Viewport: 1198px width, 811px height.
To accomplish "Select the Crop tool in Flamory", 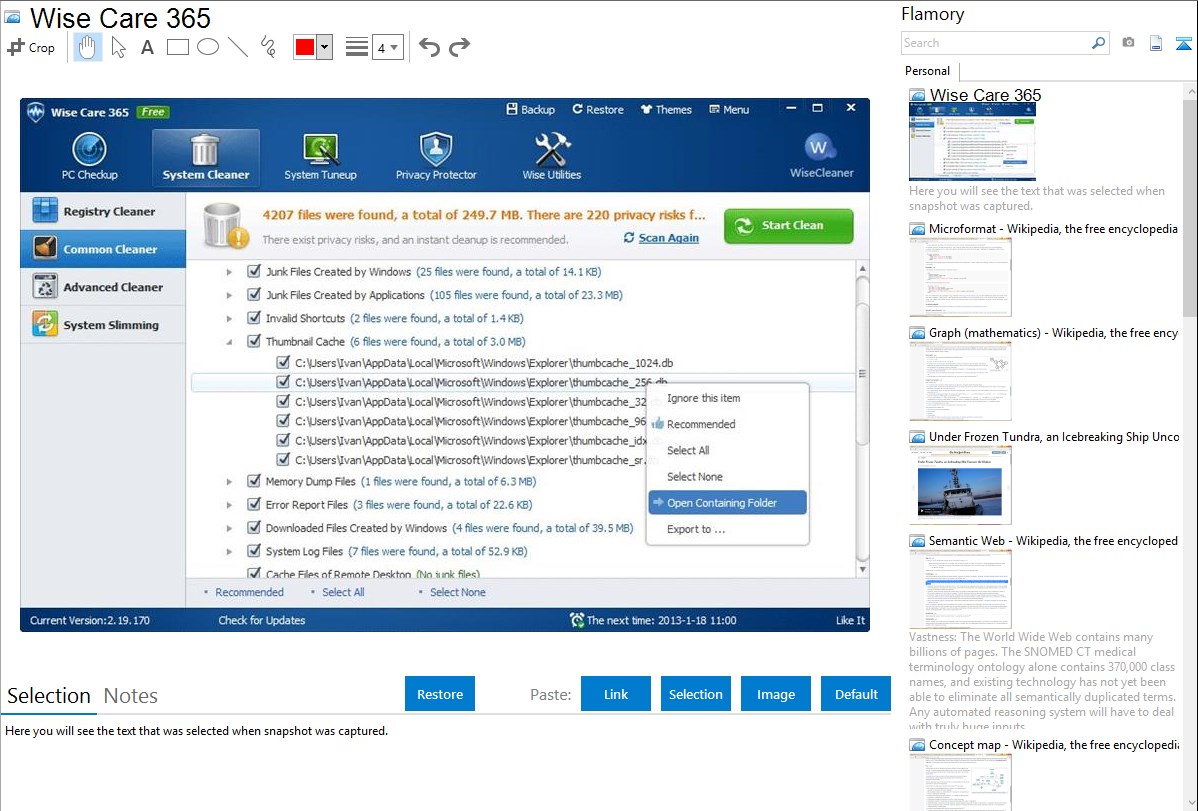I will [31, 47].
